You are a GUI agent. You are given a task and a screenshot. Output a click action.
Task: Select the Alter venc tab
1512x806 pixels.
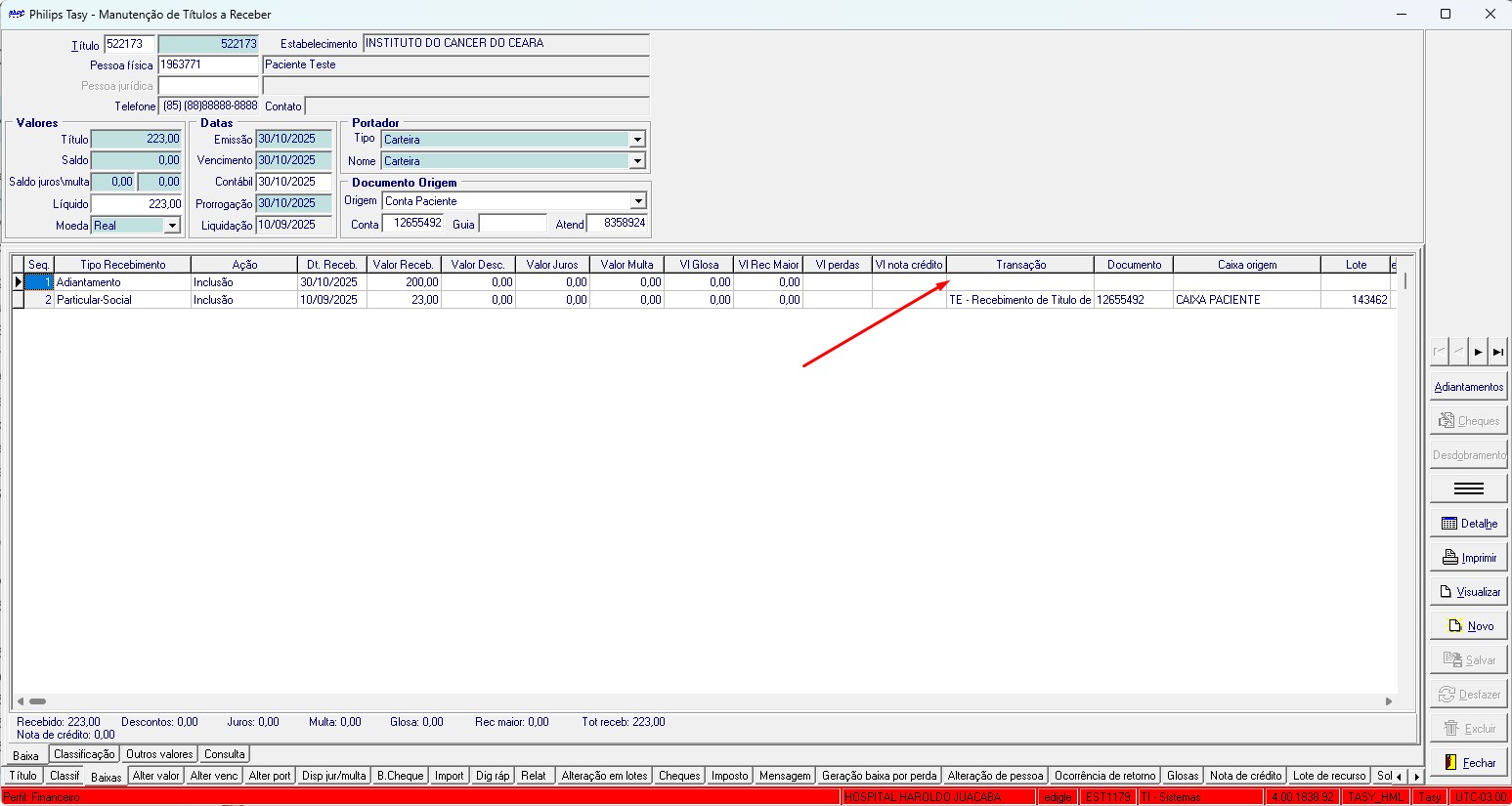(x=214, y=776)
